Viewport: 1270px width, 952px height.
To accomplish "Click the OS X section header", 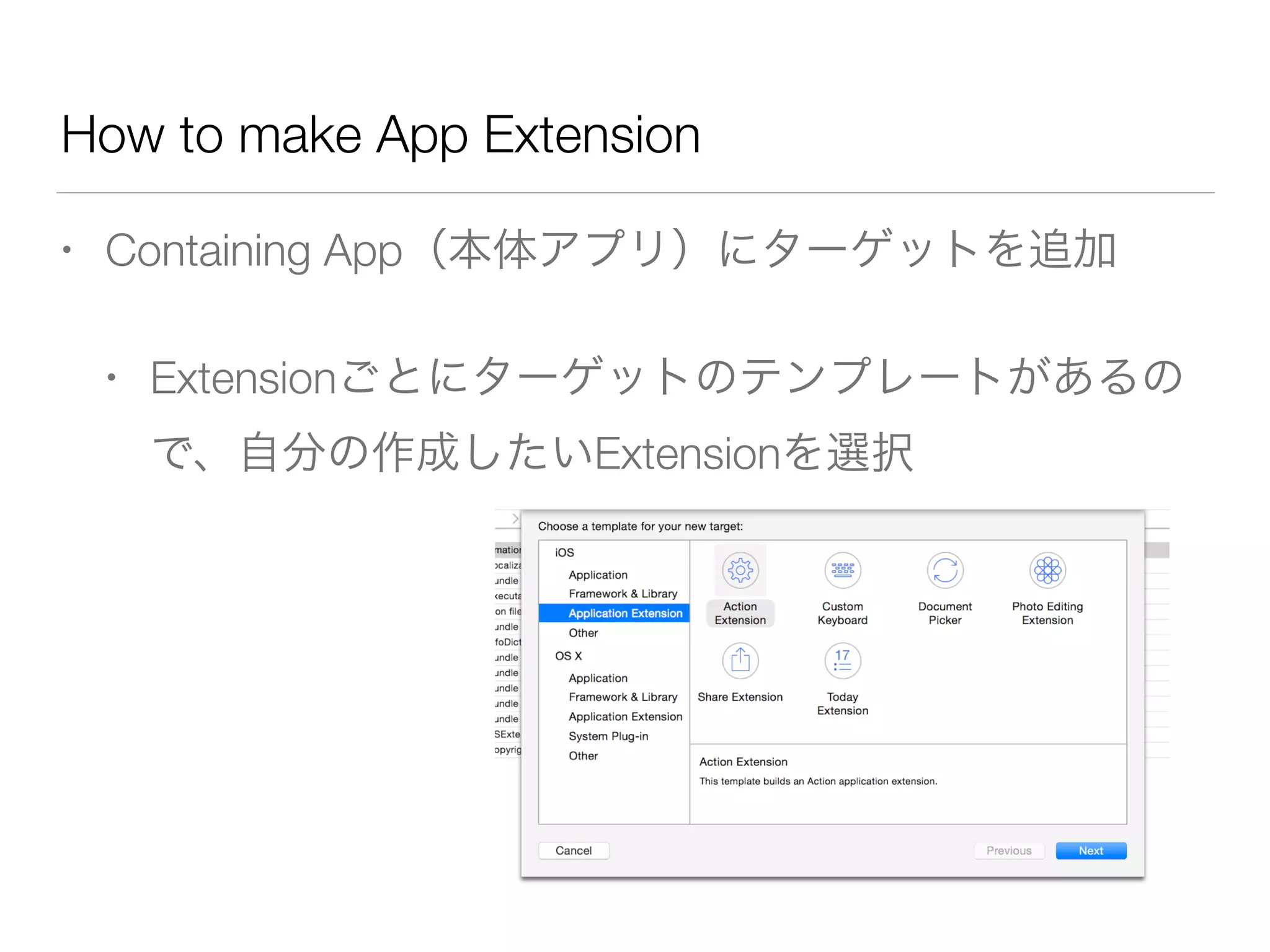I will coord(568,656).
